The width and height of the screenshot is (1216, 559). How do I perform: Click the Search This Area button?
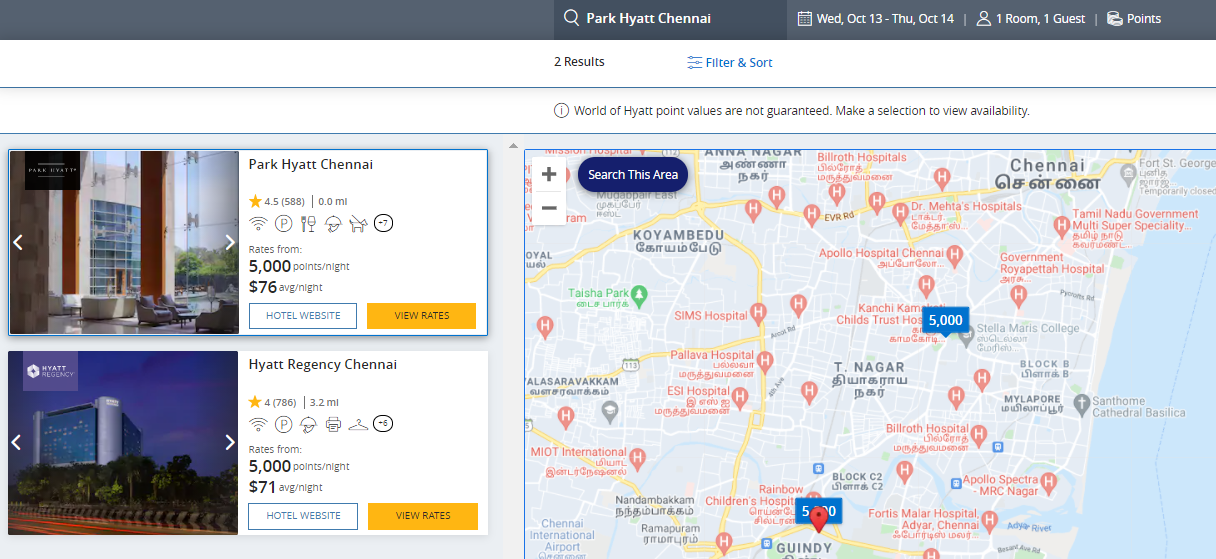pos(633,174)
